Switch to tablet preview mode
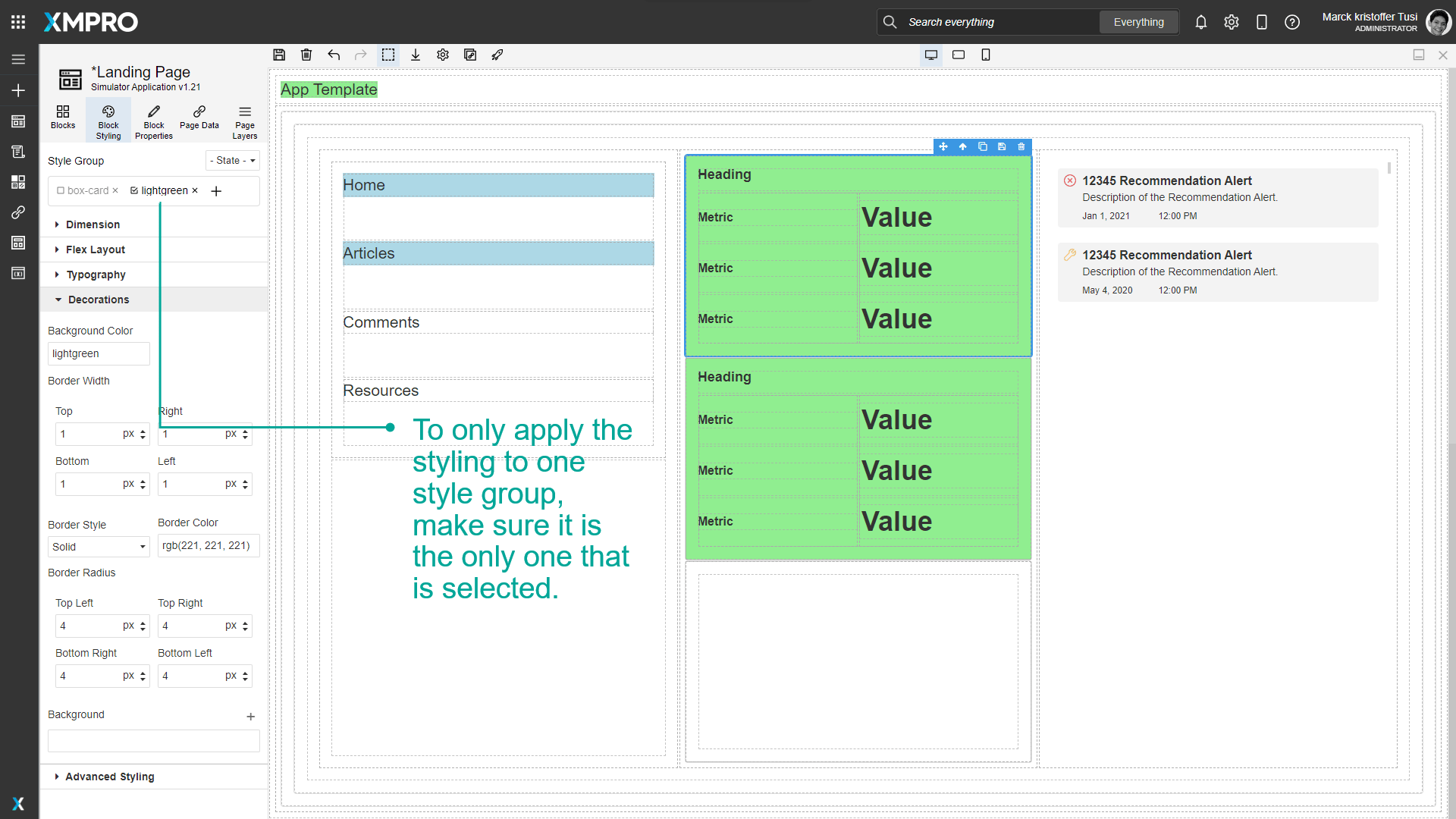This screenshot has width=1456, height=819. click(x=959, y=55)
